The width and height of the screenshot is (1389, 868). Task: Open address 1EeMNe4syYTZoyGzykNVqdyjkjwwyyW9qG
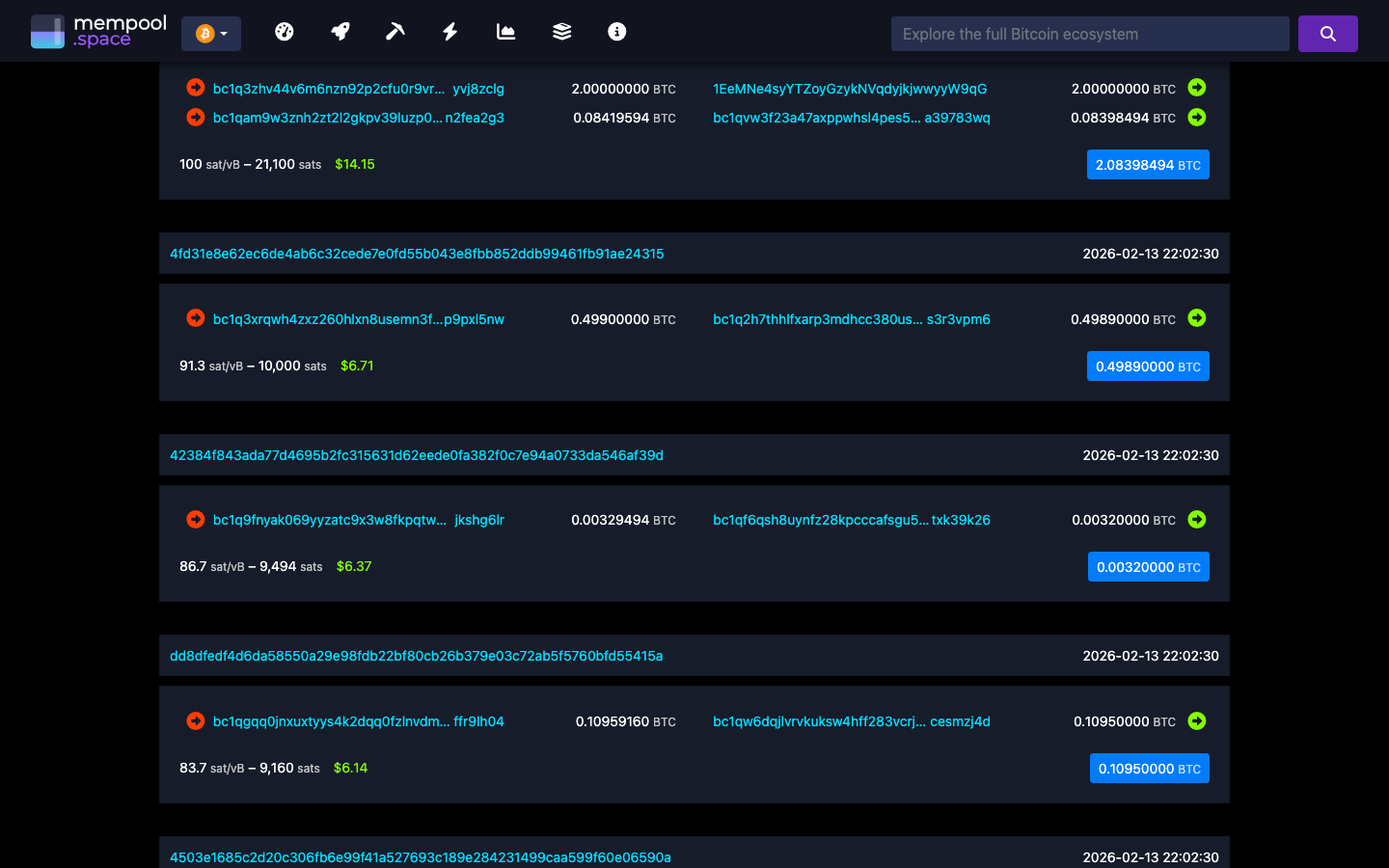point(850,88)
